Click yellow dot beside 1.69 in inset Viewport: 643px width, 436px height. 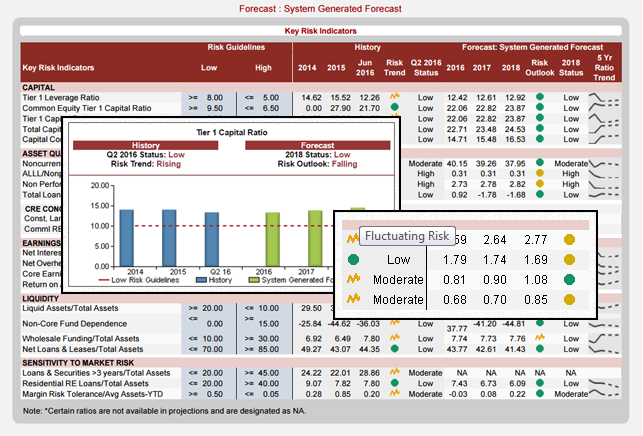pos(569,260)
